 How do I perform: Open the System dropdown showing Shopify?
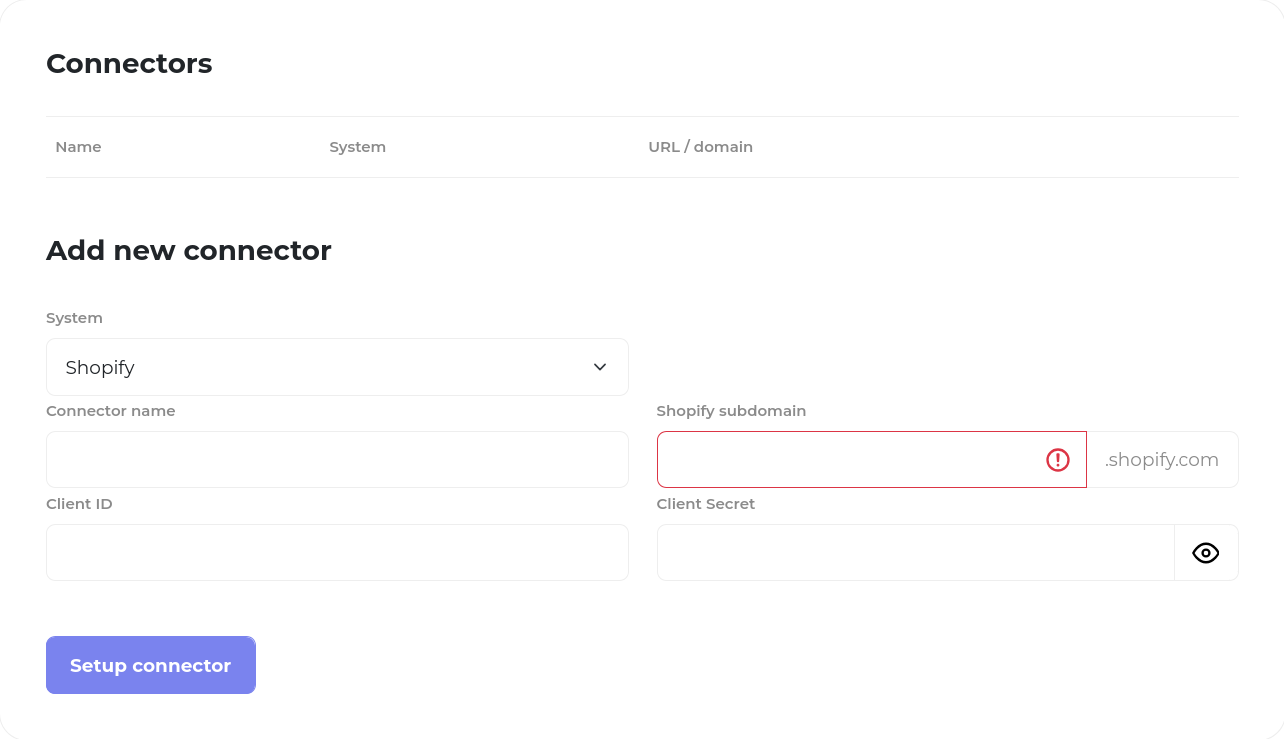337,367
